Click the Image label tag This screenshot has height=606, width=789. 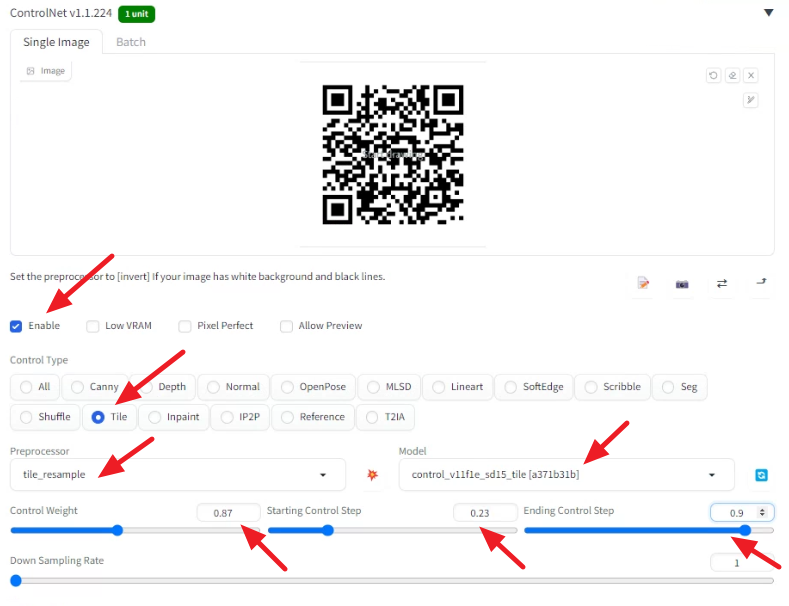[x=46, y=71]
